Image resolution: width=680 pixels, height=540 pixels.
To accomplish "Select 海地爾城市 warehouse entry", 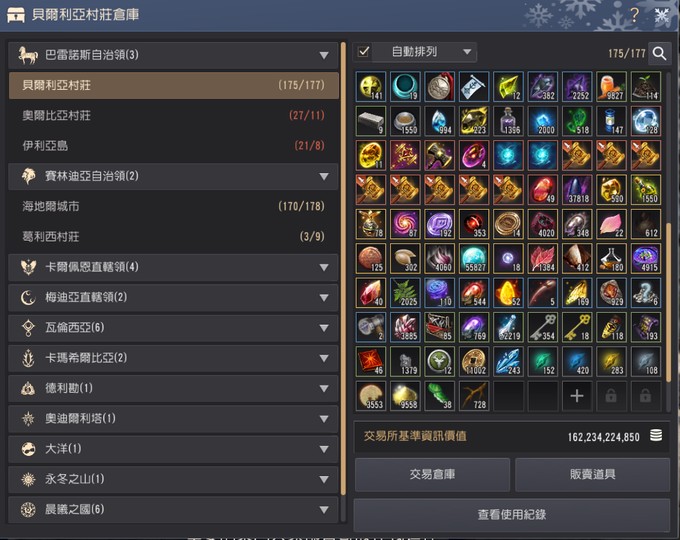I will [173, 206].
